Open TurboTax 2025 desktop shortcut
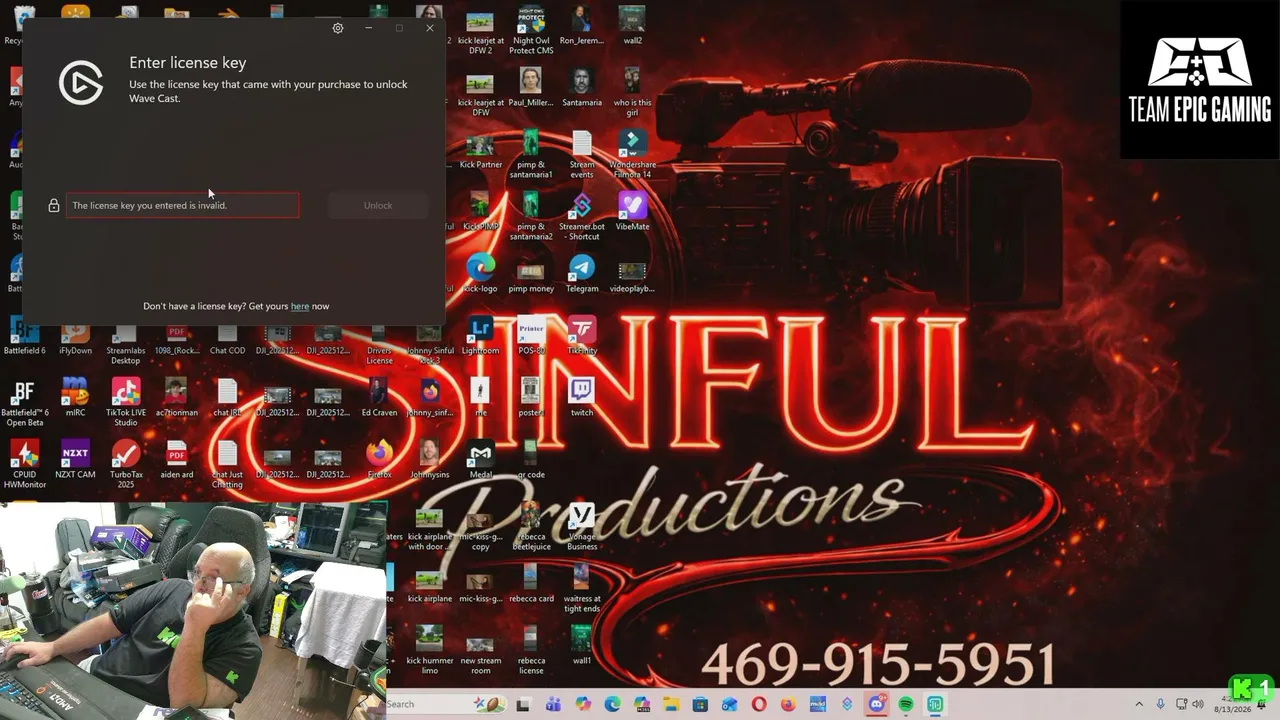This screenshot has height=720, width=1280. click(126, 464)
